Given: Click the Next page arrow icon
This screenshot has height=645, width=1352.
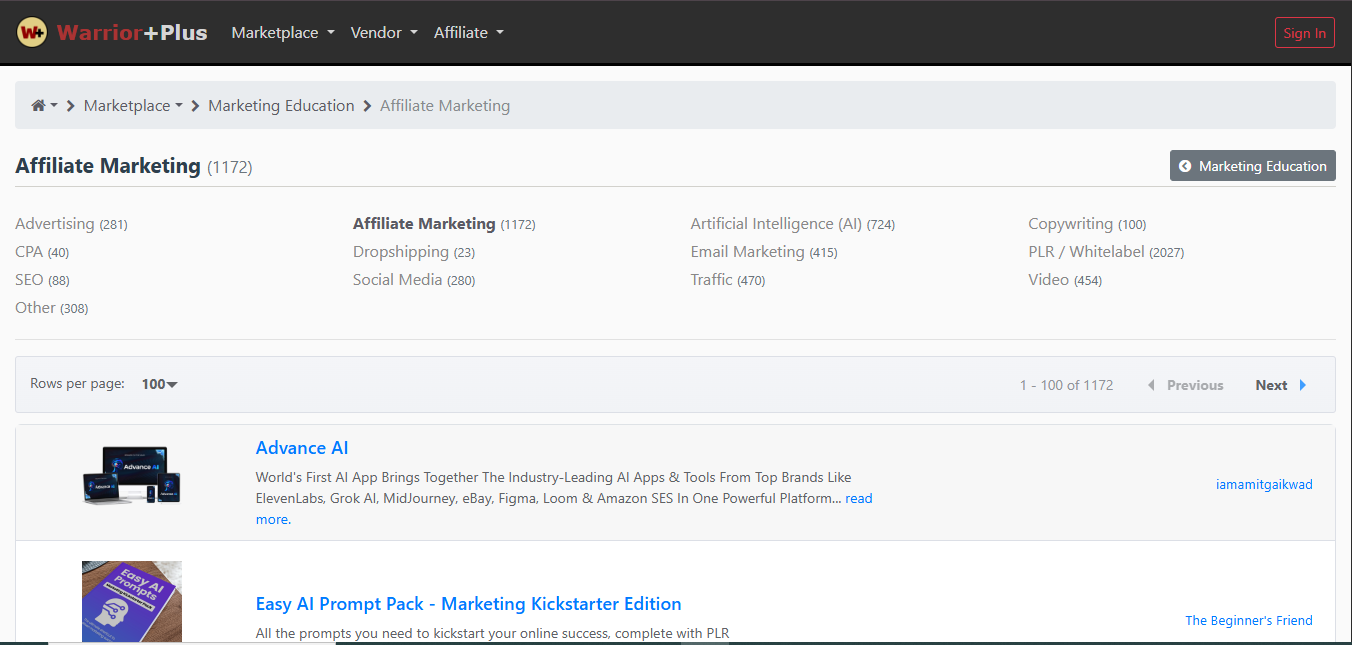Looking at the screenshot, I should pos(1303,385).
